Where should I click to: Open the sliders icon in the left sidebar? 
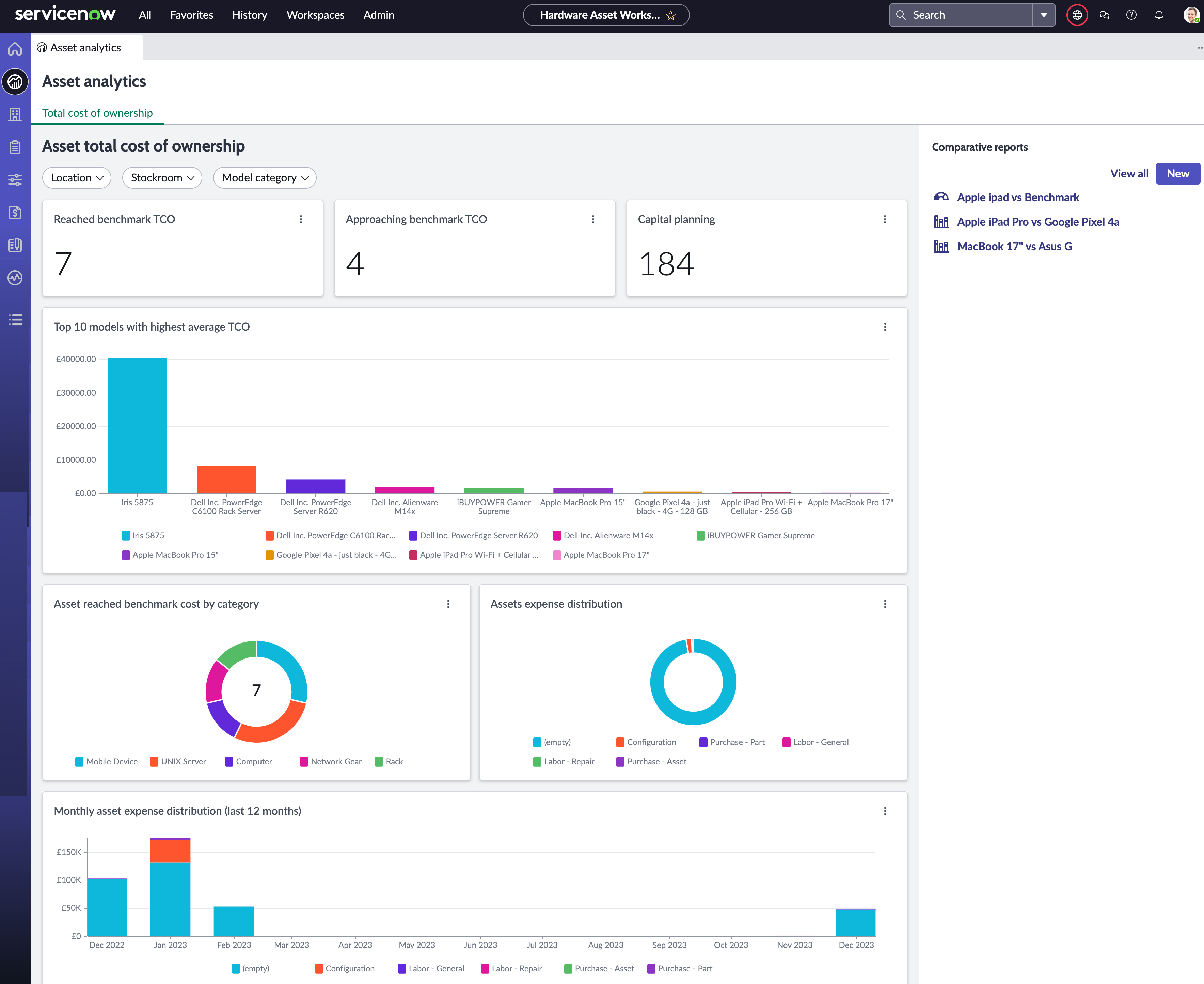(x=15, y=180)
